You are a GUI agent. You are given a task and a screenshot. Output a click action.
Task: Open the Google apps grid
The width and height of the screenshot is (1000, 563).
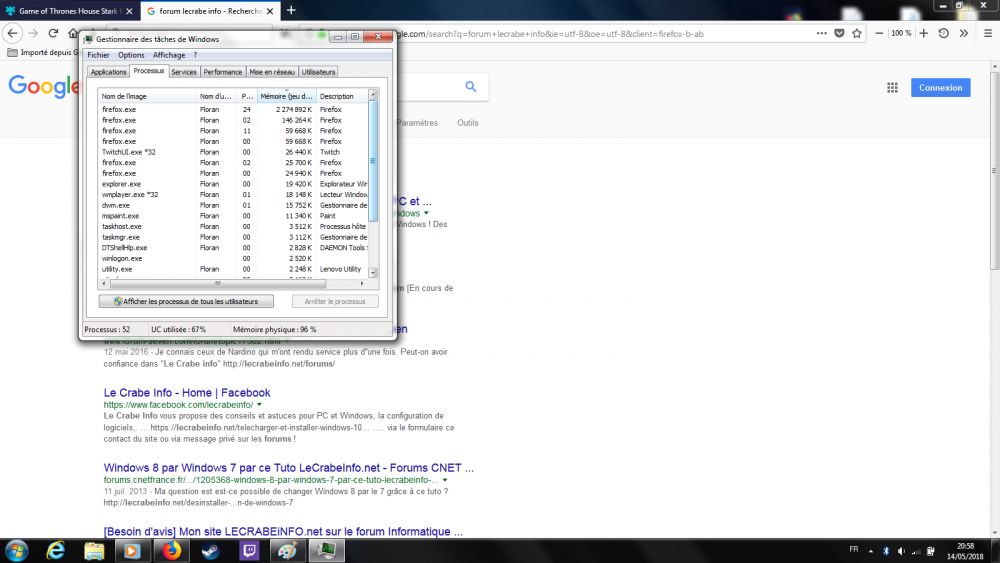pos(892,88)
